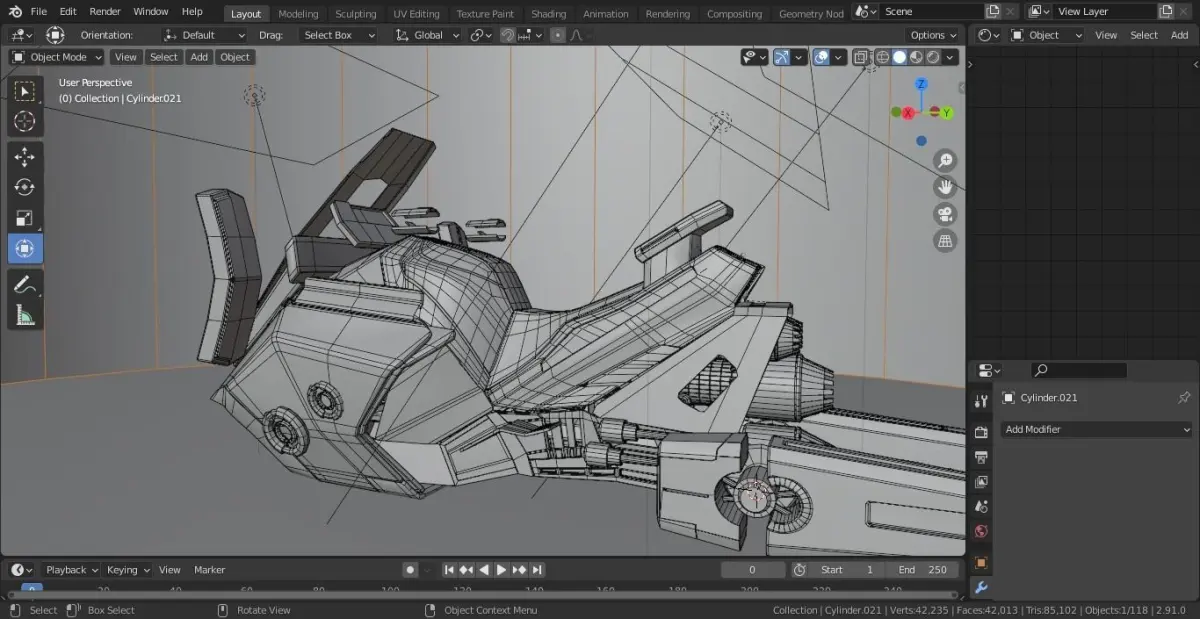The width and height of the screenshot is (1200, 619).
Task: Open the World properties tab icon
Action: point(981,532)
